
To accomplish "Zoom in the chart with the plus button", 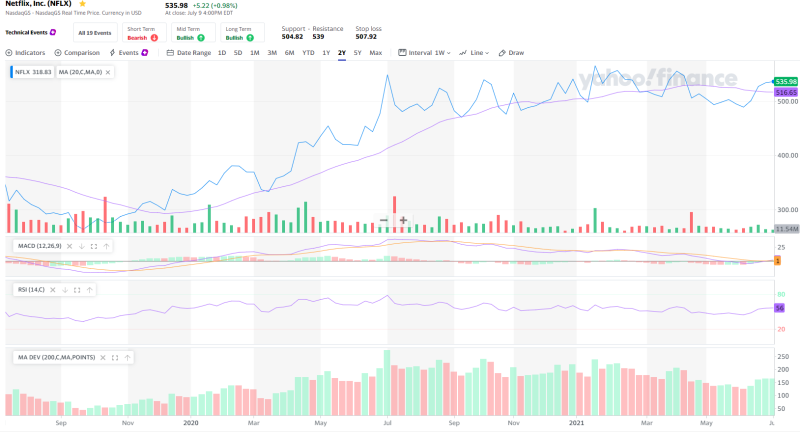I will click(403, 220).
